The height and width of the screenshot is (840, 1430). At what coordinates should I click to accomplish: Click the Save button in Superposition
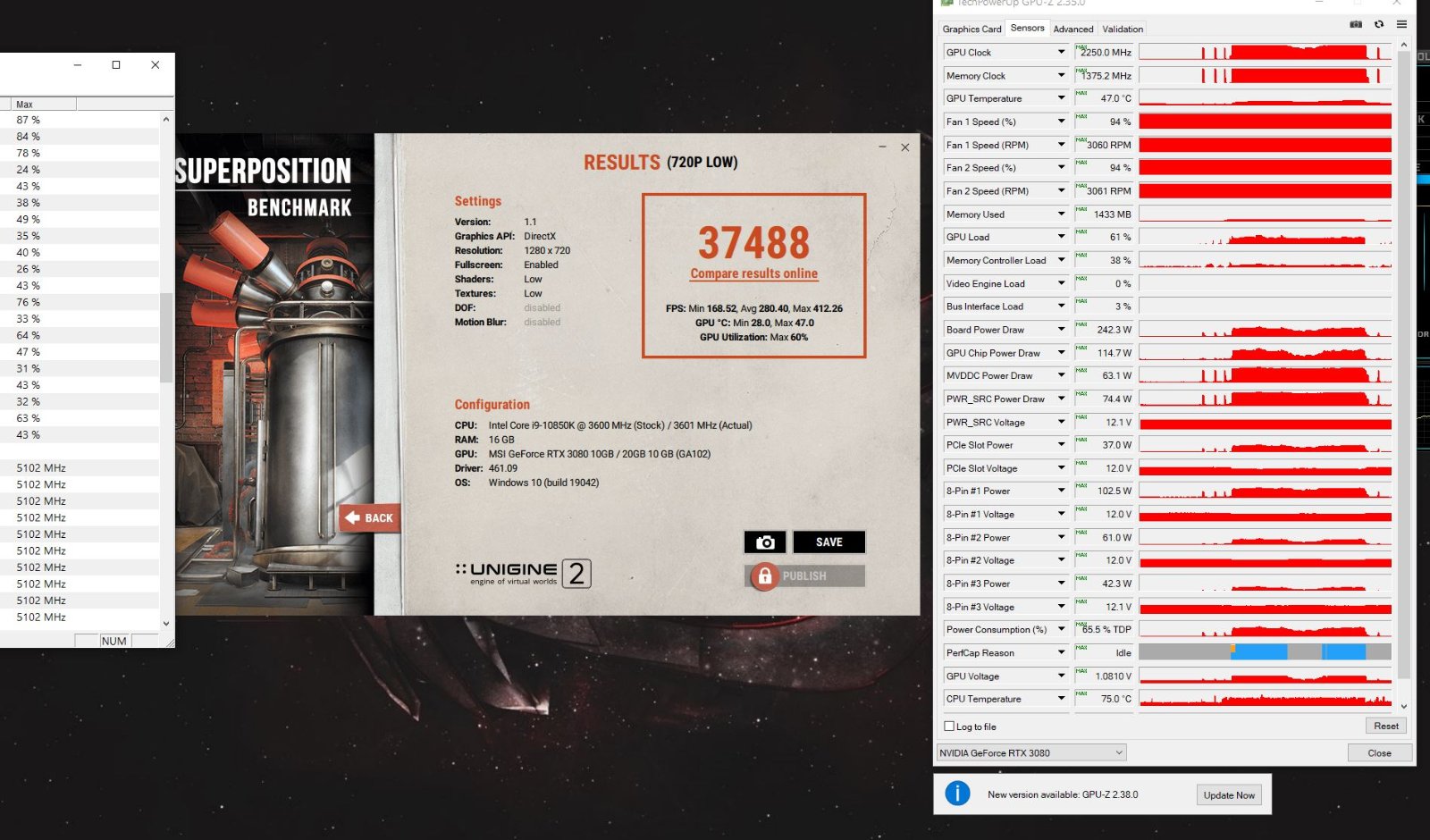(829, 542)
